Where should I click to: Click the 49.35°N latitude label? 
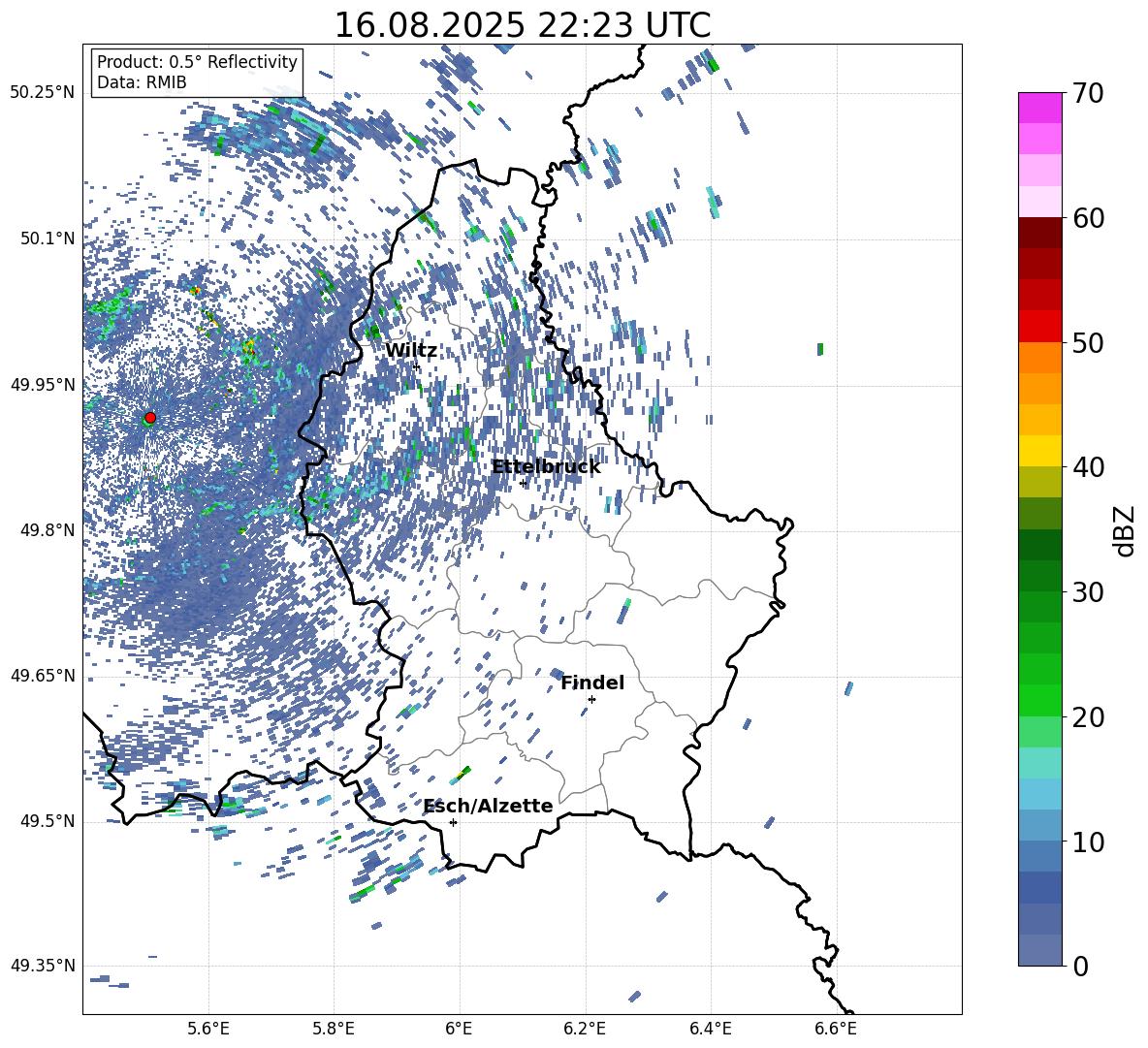(x=43, y=966)
